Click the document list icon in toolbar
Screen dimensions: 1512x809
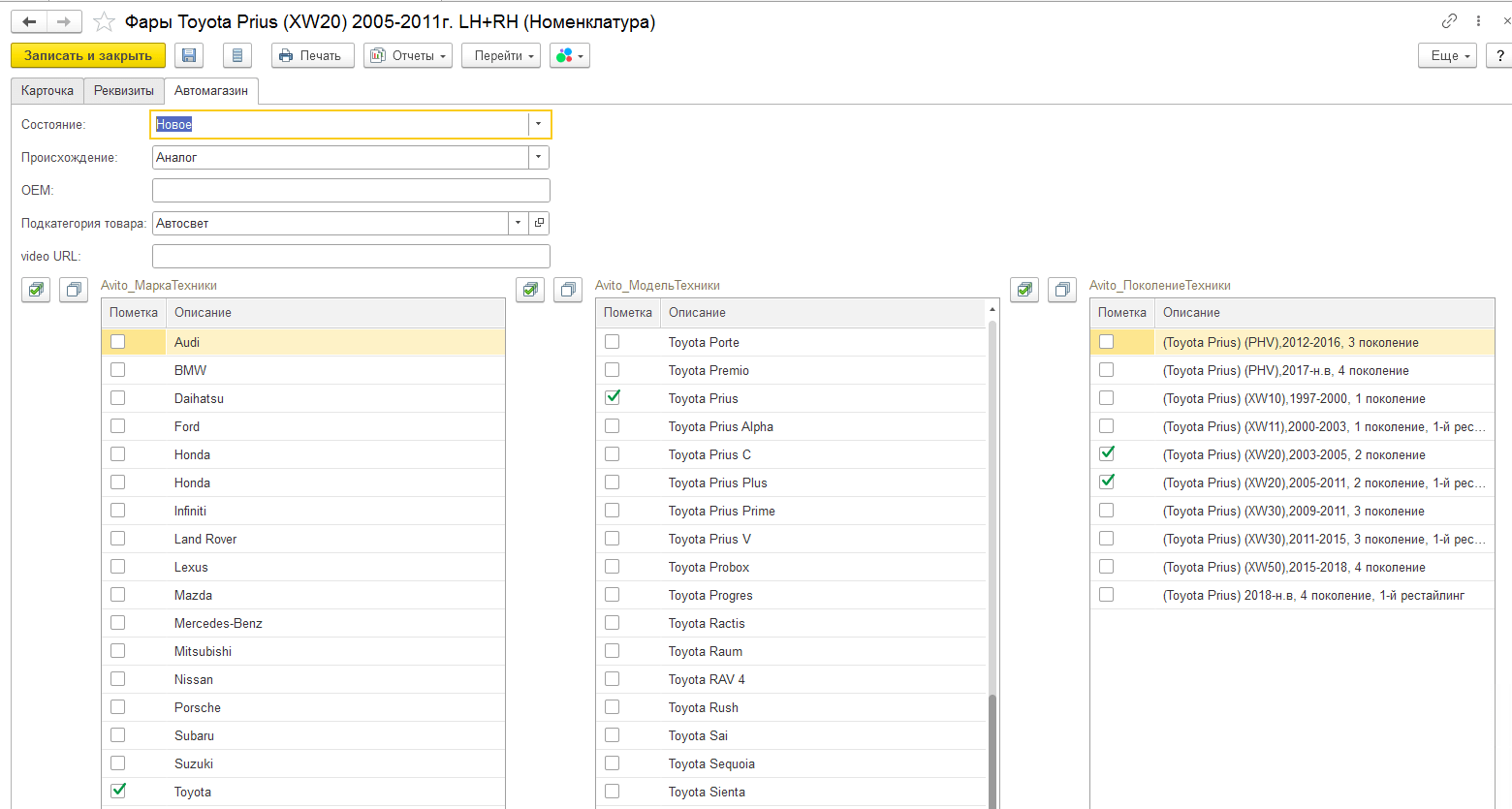237,56
